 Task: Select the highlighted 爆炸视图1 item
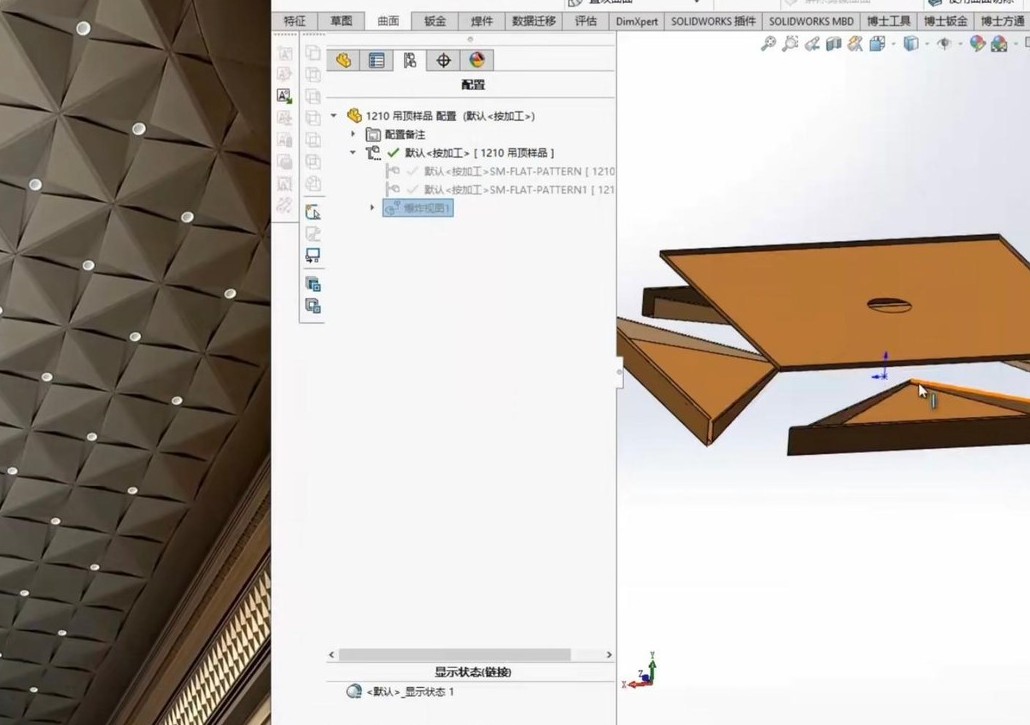418,208
